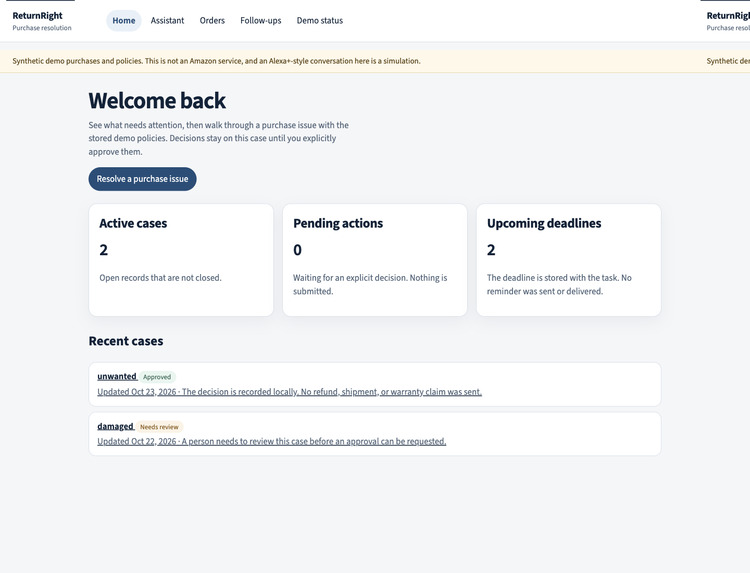Click the synthetic demo notice banner text

(x=216, y=61)
